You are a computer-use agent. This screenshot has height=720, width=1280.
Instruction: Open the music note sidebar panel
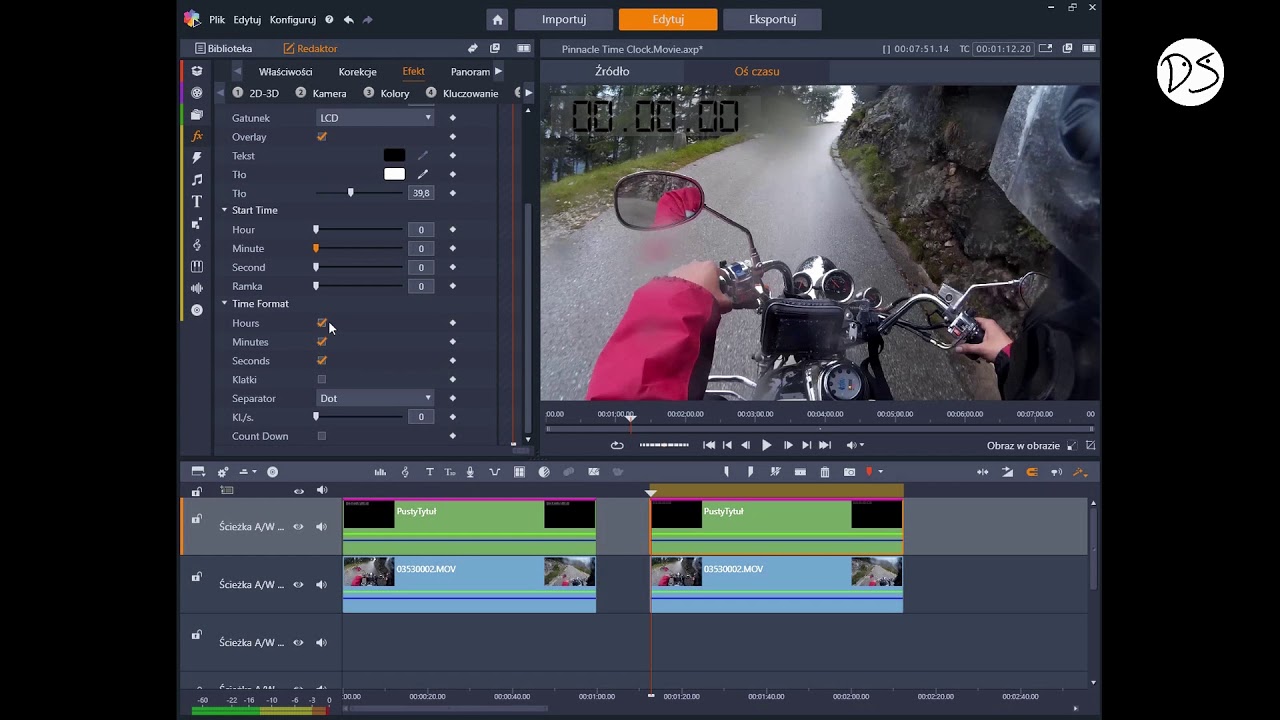click(197, 180)
